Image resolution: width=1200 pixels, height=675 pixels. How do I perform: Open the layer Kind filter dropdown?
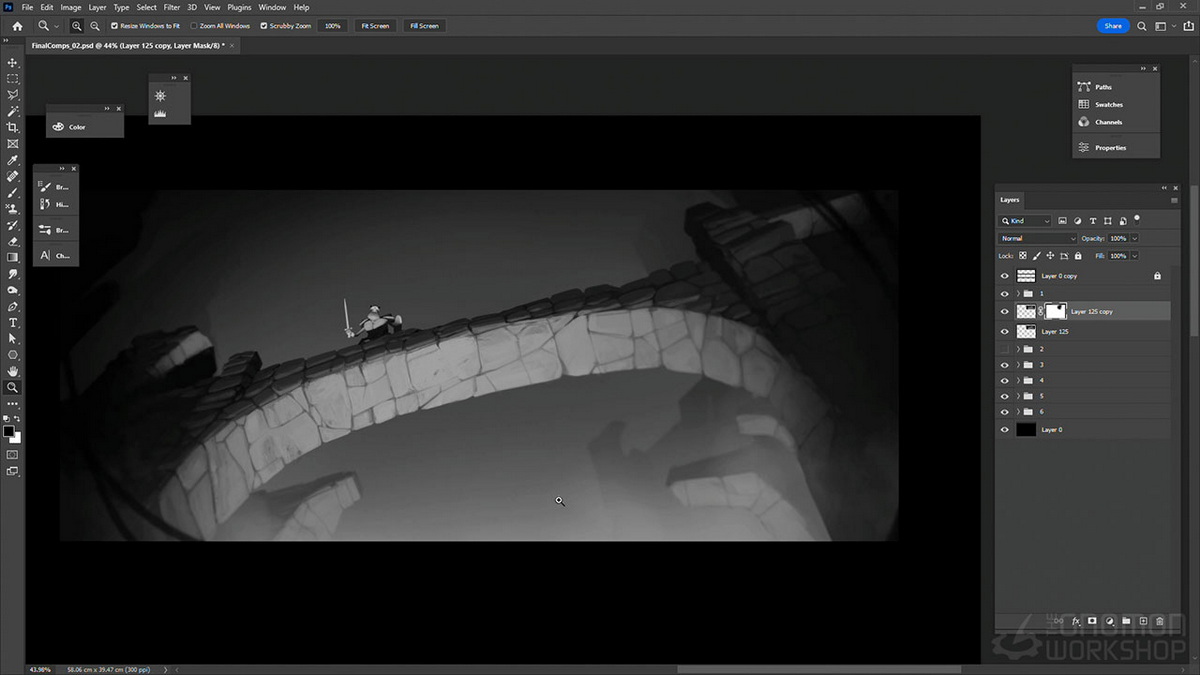tap(1026, 221)
